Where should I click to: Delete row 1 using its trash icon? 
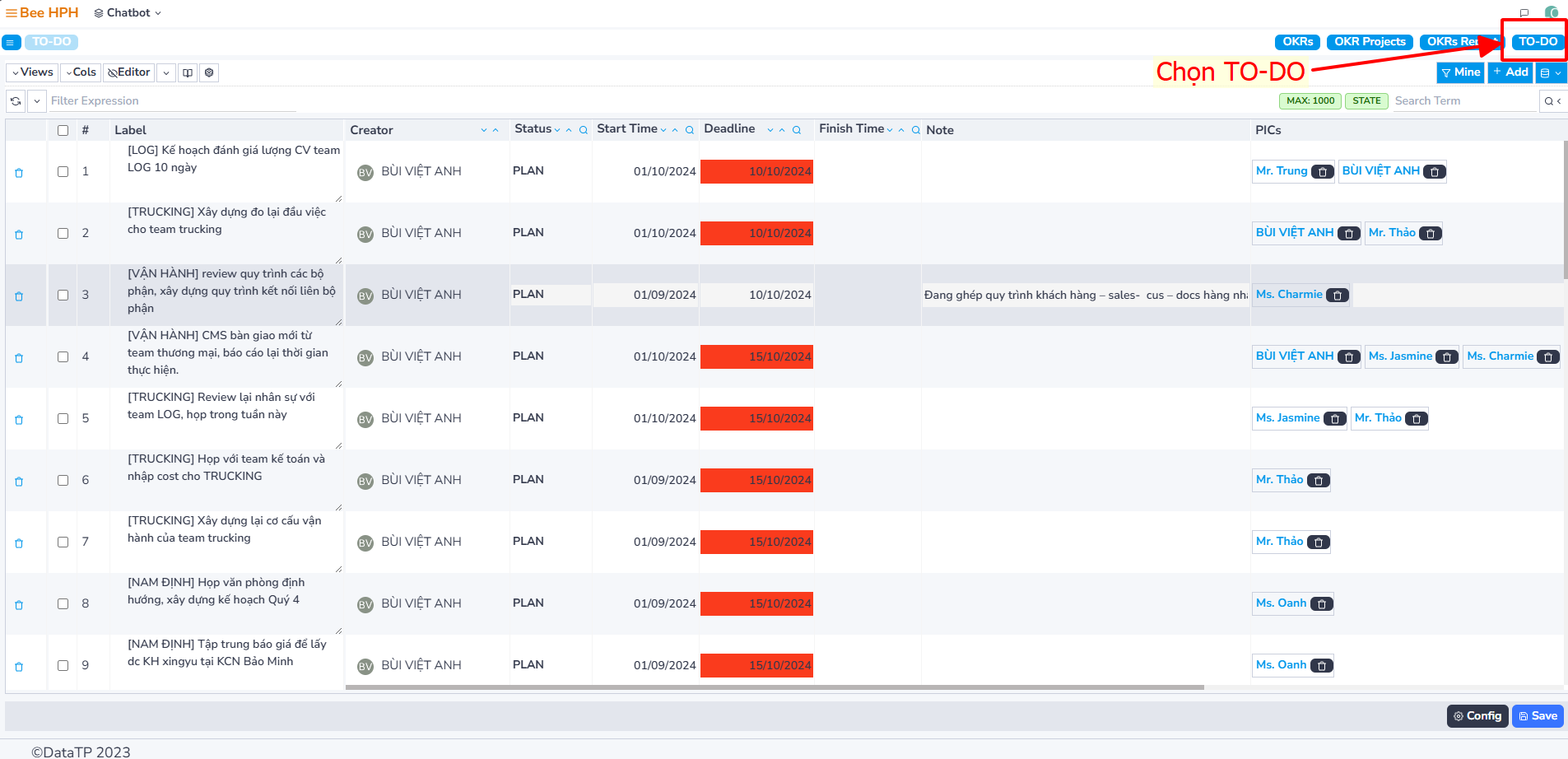(19, 173)
